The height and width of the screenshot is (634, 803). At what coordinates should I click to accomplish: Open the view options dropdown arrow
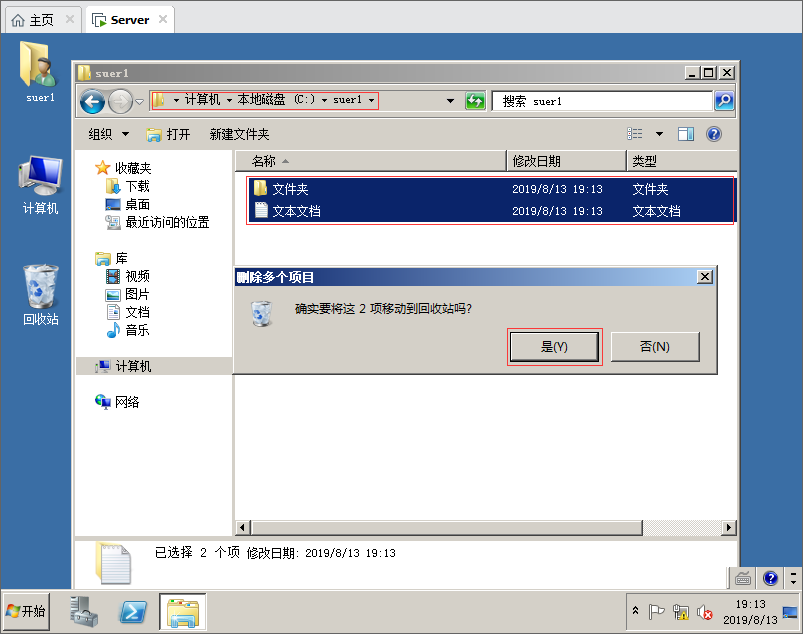(659, 134)
